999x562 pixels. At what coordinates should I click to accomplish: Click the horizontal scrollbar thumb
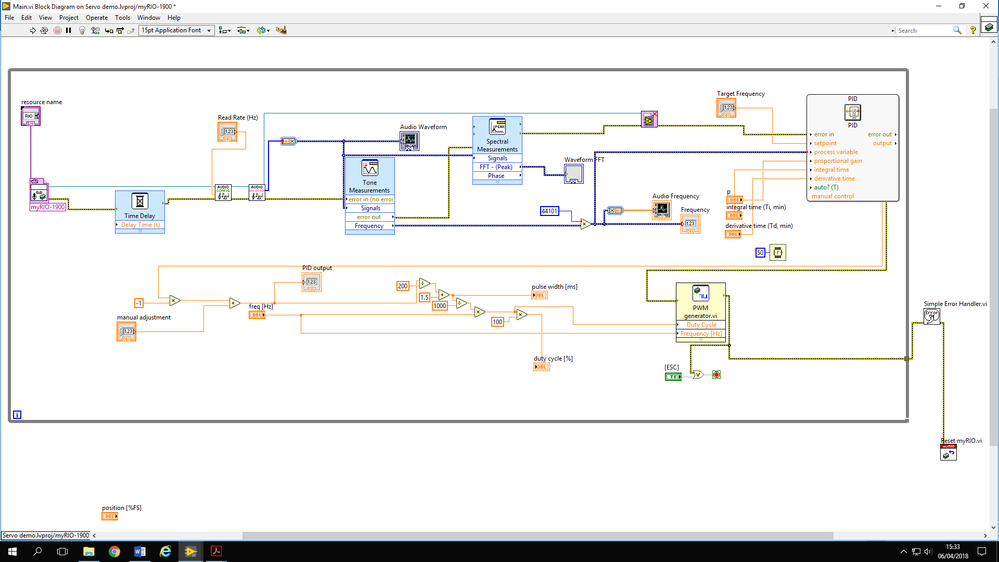(537, 536)
